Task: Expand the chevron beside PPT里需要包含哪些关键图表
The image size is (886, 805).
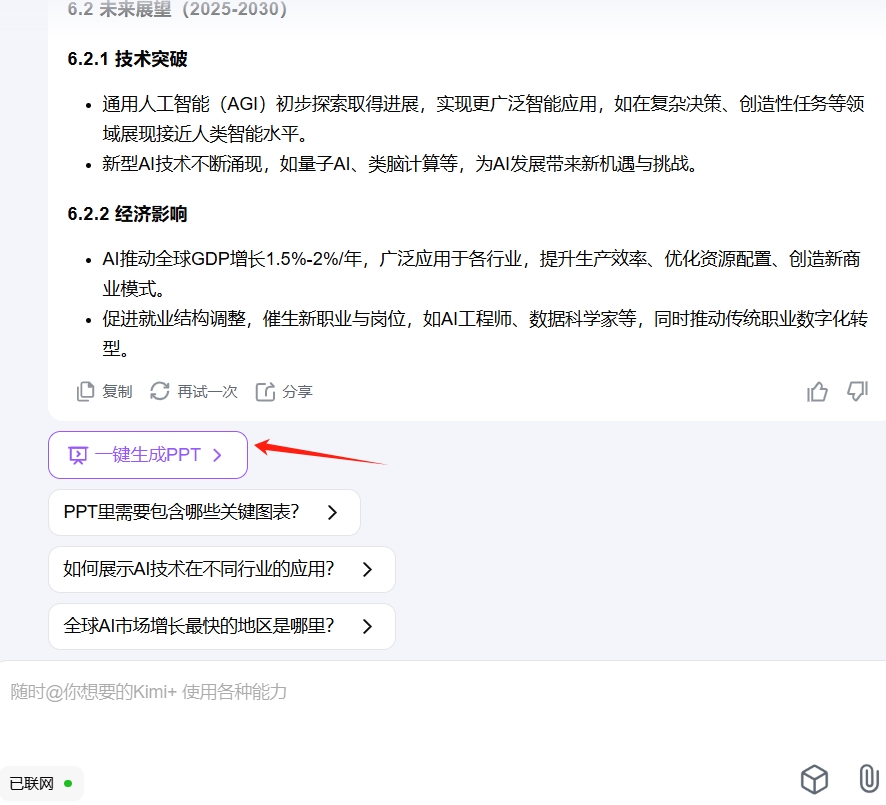Action: click(x=332, y=512)
